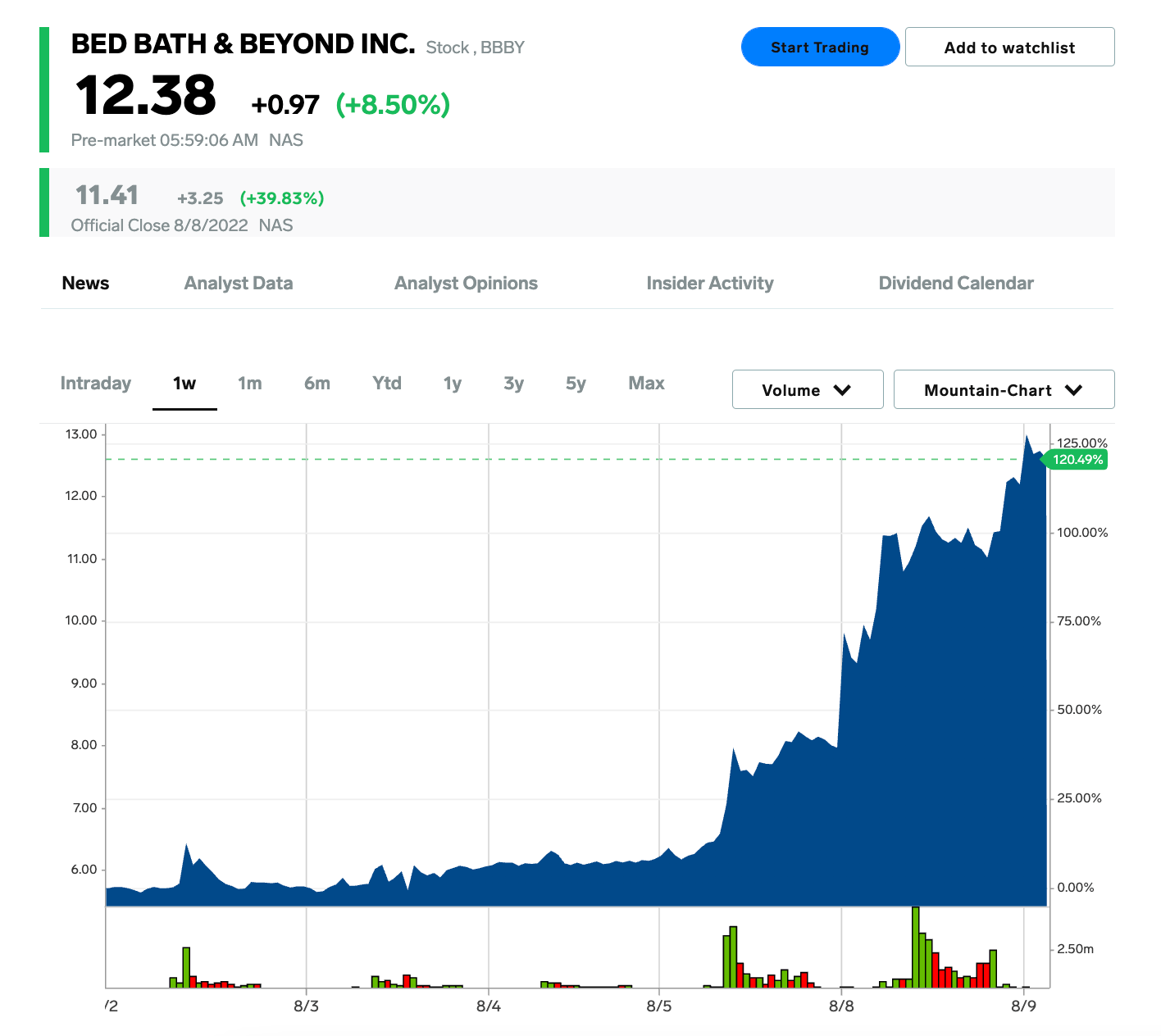Image resolution: width=1161 pixels, height=1036 pixels.
Task: Expand the Mountain-Chart type dropdown
Action: coord(1004,389)
